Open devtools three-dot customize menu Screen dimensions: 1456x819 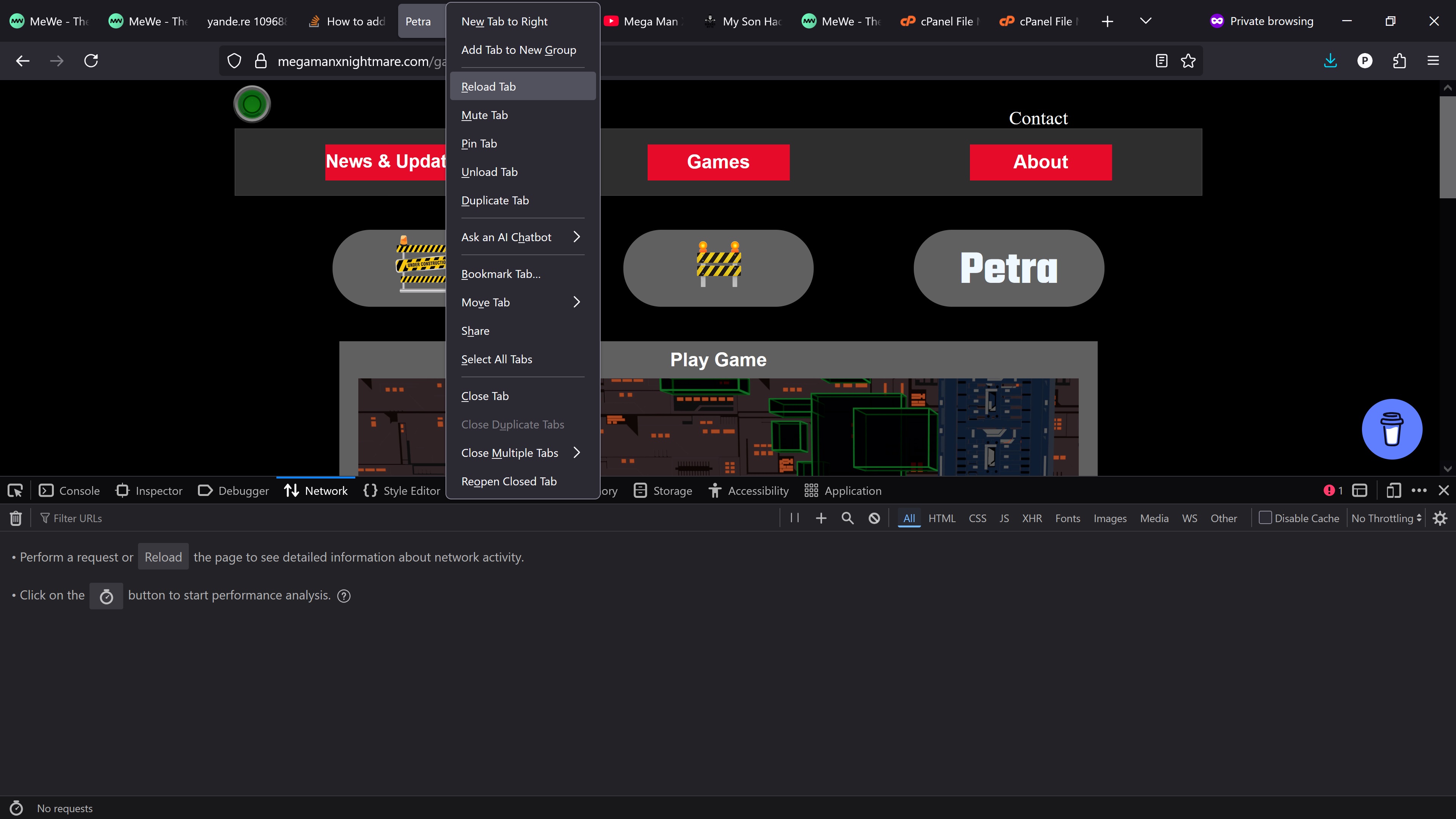point(1419,491)
